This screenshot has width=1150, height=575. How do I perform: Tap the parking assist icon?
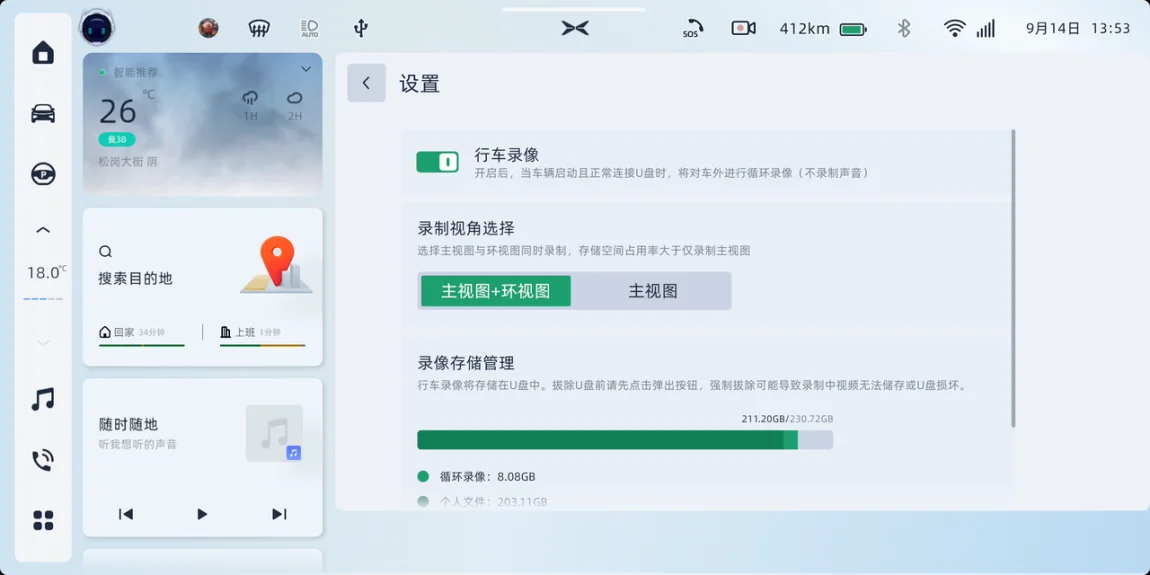point(43,174)
